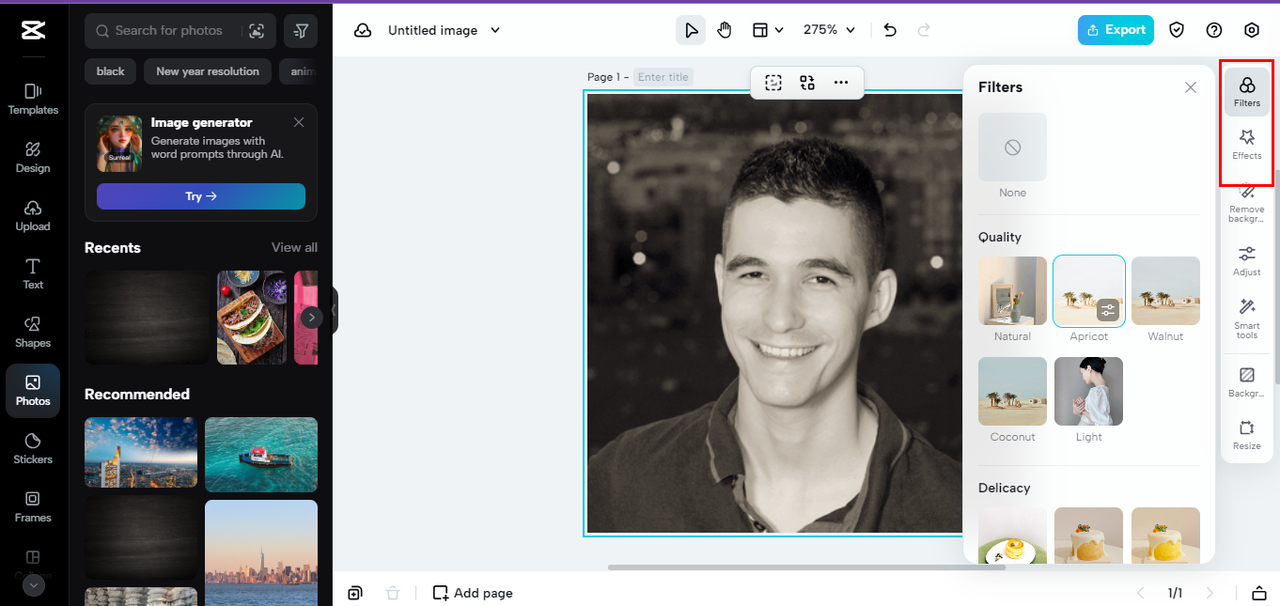Open the Shapes panel
The height and width of the screenshot is (606, 1280).
33,331
